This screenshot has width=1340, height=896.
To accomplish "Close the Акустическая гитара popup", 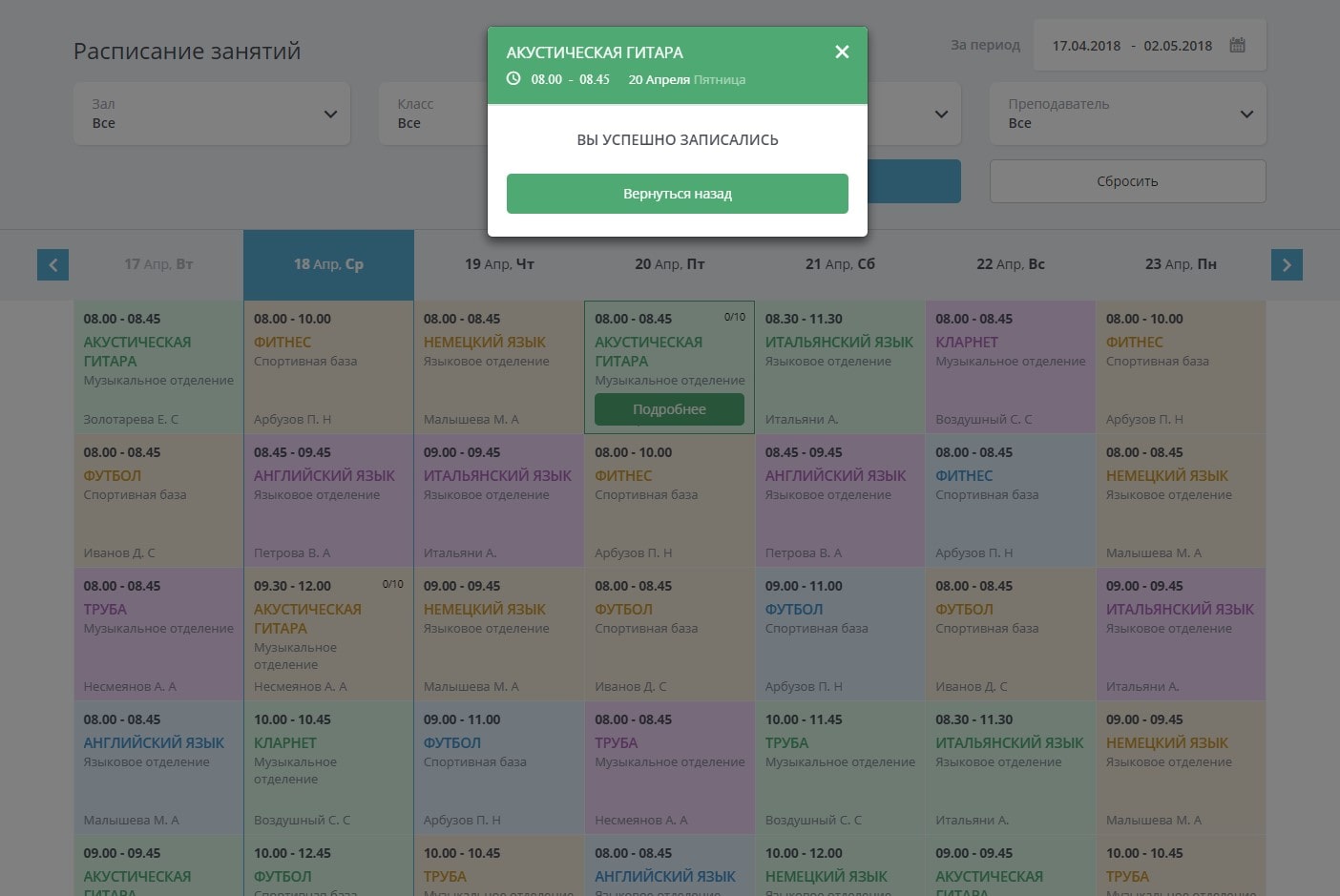I will (x=841, y=52).
